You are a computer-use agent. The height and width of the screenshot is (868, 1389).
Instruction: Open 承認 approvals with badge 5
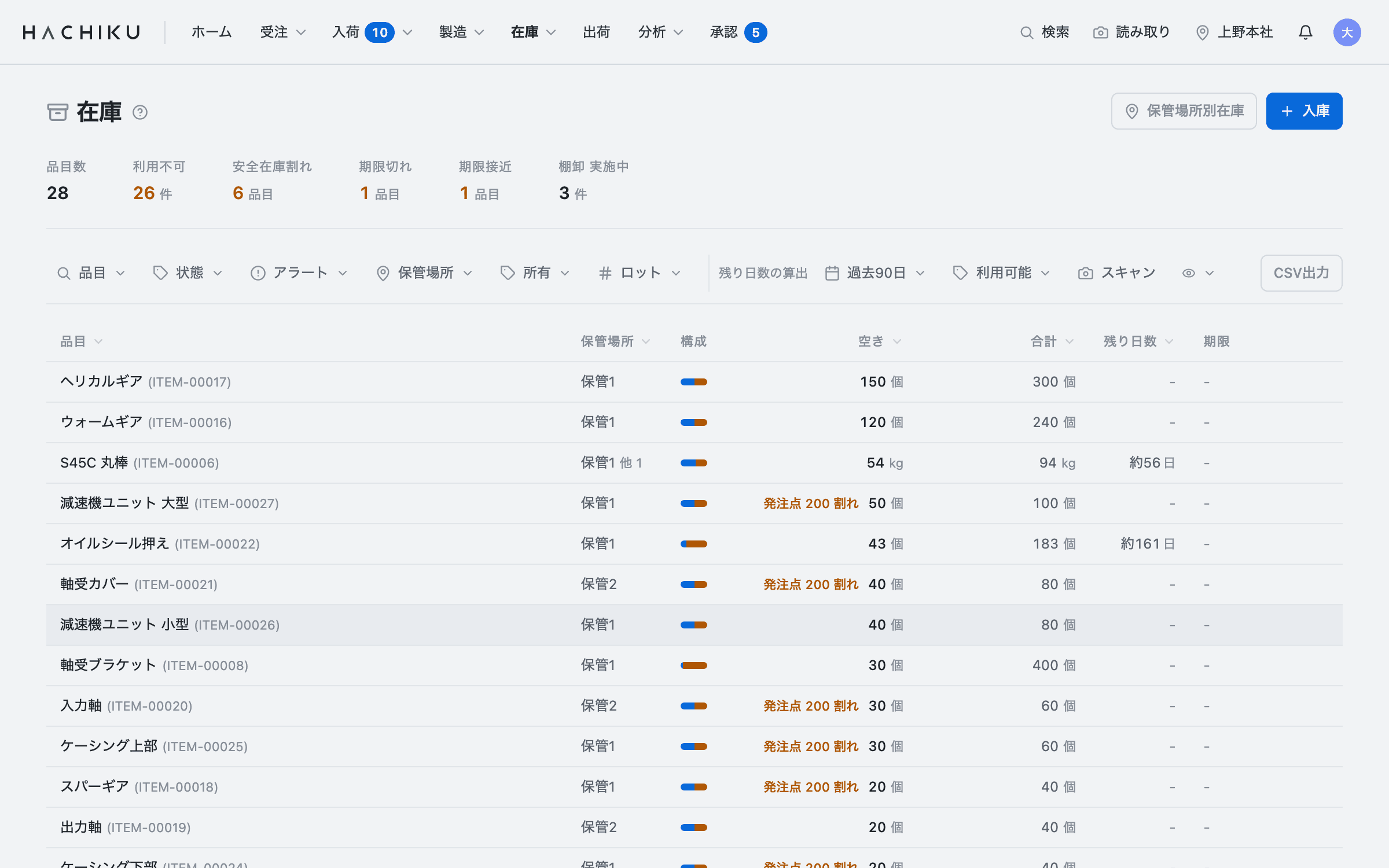(738, 32)
